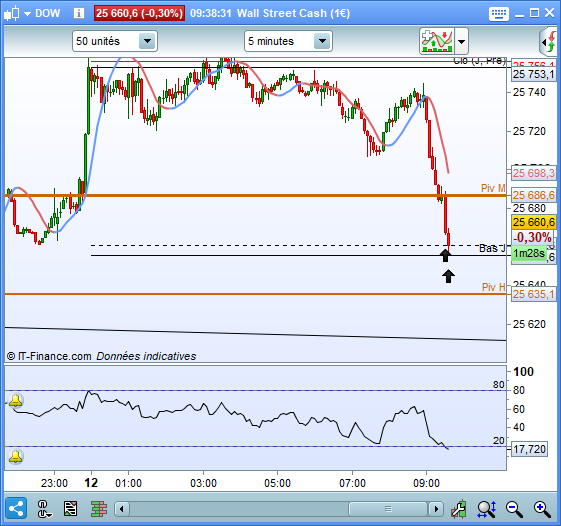Click the 09:00 time axis label
Image resolution: width=561 pixels, height=526 pixels.
point(426,483)
